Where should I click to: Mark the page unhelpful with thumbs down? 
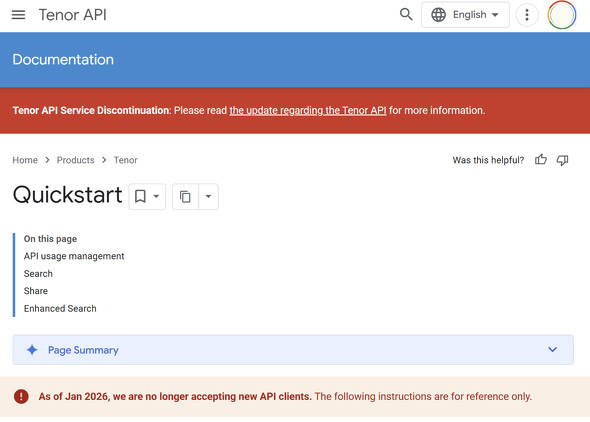pyautogui.click(x=562, y=160)
